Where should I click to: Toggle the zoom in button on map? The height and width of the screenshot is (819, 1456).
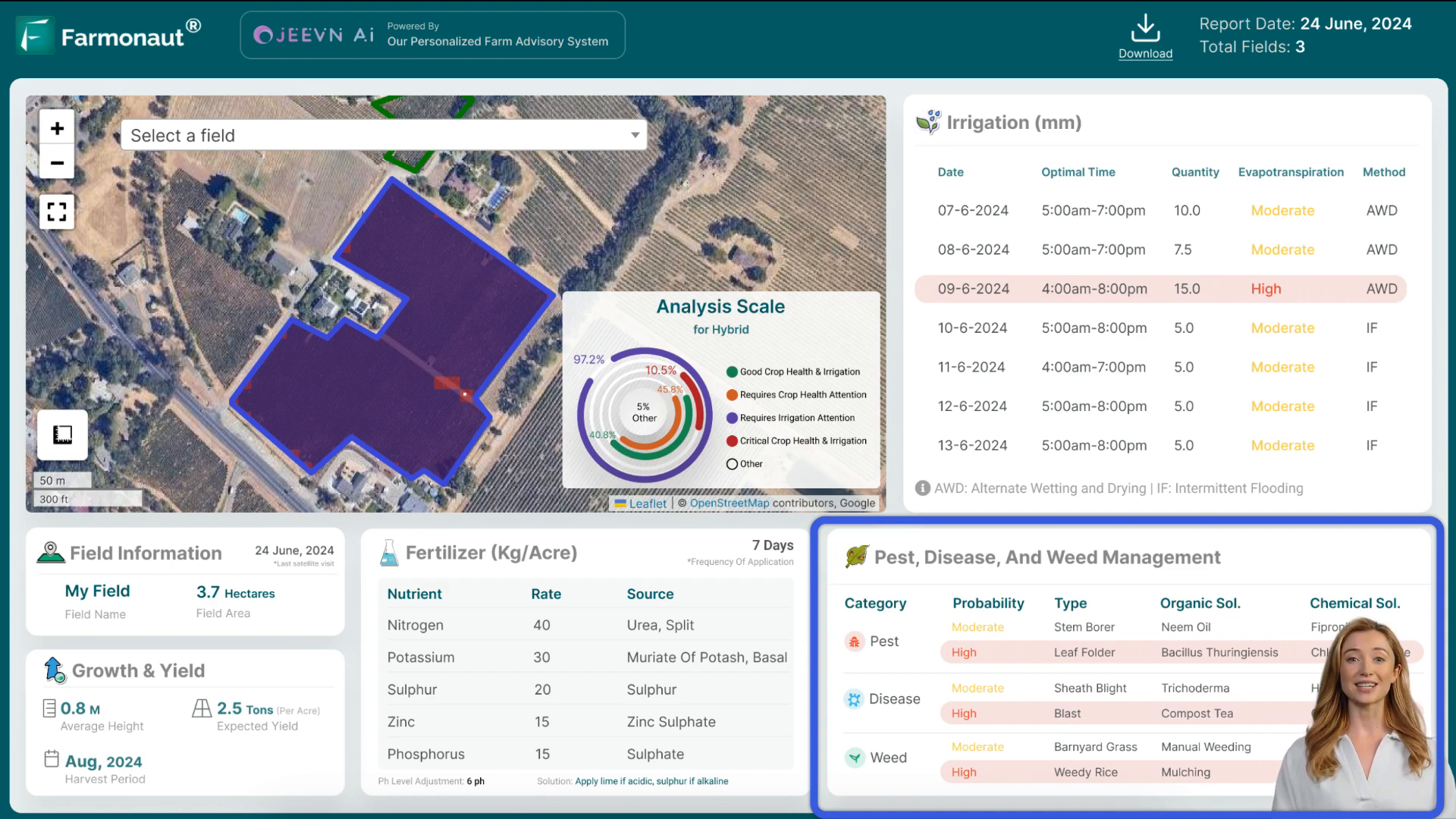(x=57, y=128)
